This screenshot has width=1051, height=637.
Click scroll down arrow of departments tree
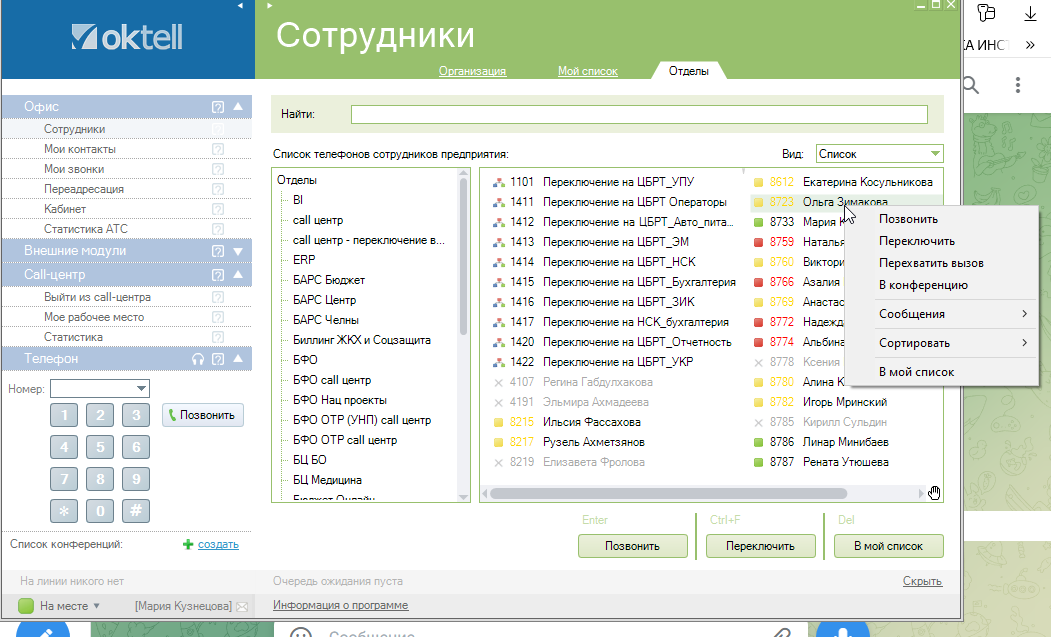coord(463,497)
